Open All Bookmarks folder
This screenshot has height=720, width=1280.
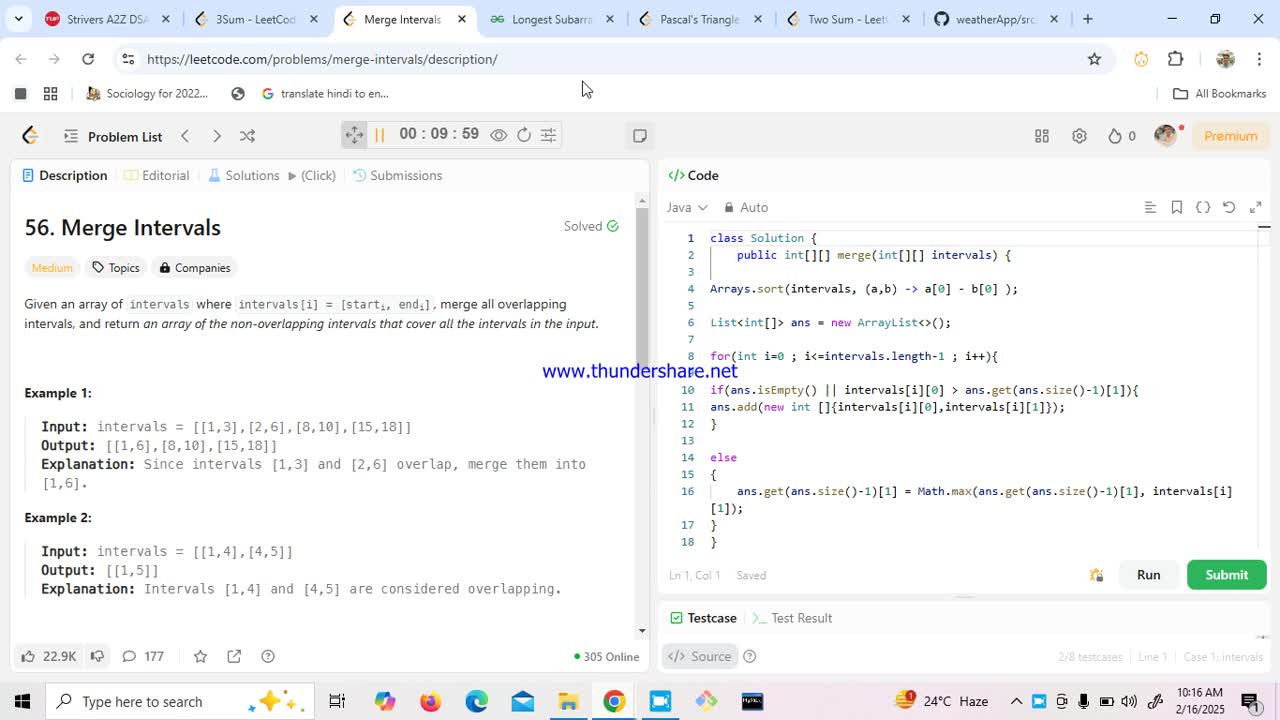(1219, 93)
